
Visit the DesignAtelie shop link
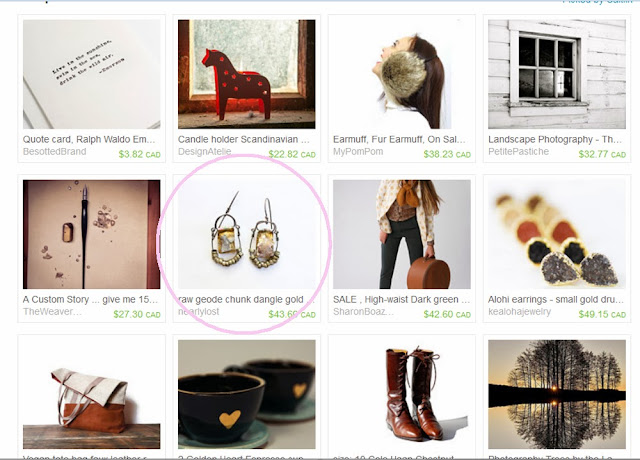coord(204,152)
